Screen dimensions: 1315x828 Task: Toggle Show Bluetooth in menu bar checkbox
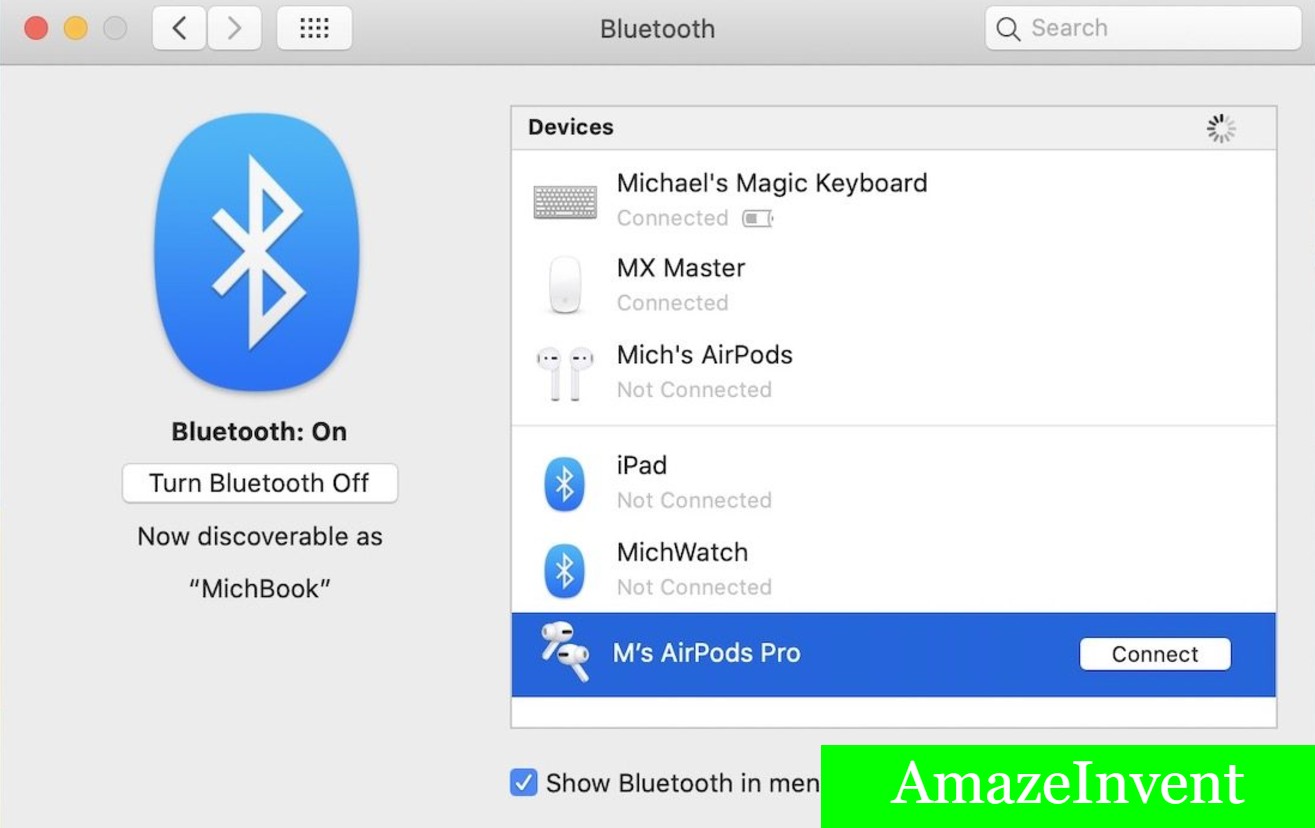[523, 782]
